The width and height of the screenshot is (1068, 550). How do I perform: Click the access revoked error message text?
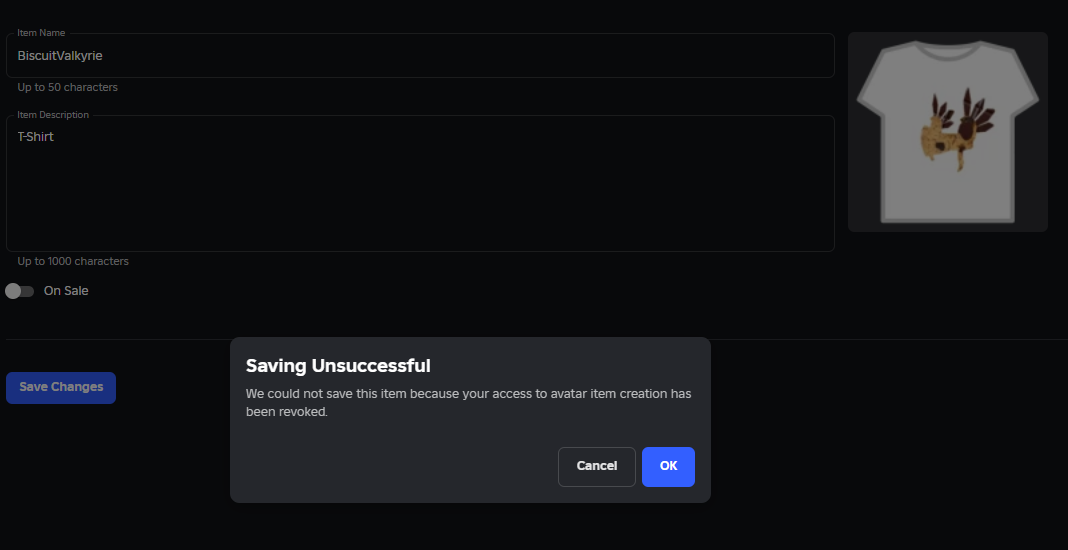[x=469, y=403]
